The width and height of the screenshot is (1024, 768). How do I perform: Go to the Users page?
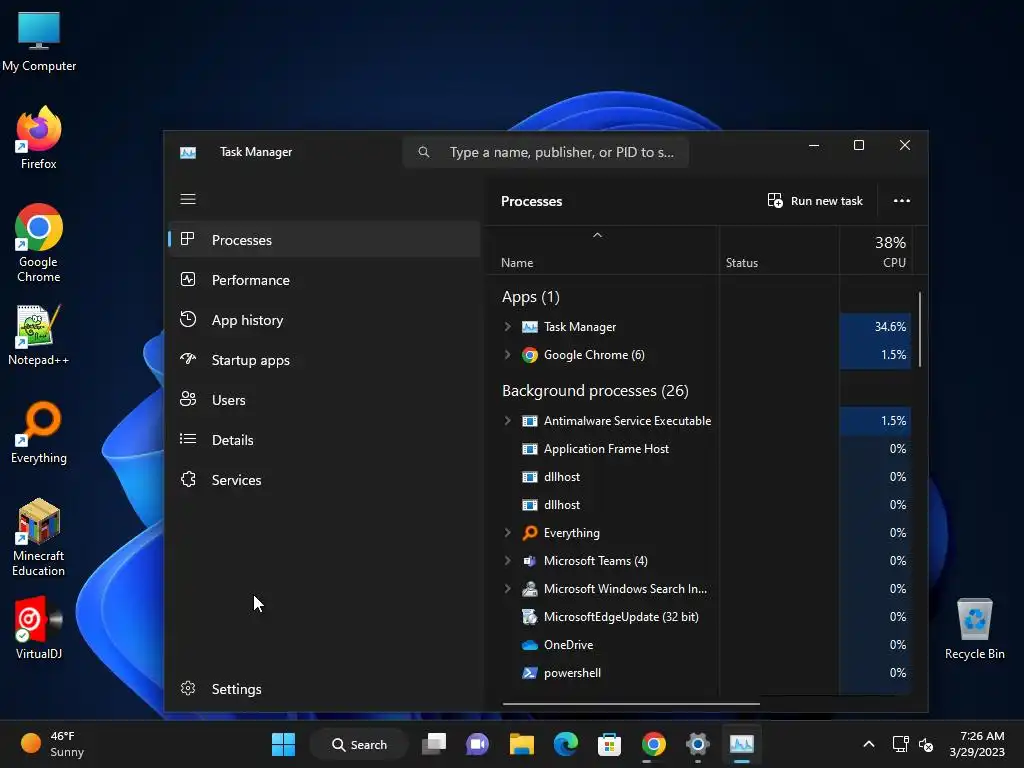[325, 400]
